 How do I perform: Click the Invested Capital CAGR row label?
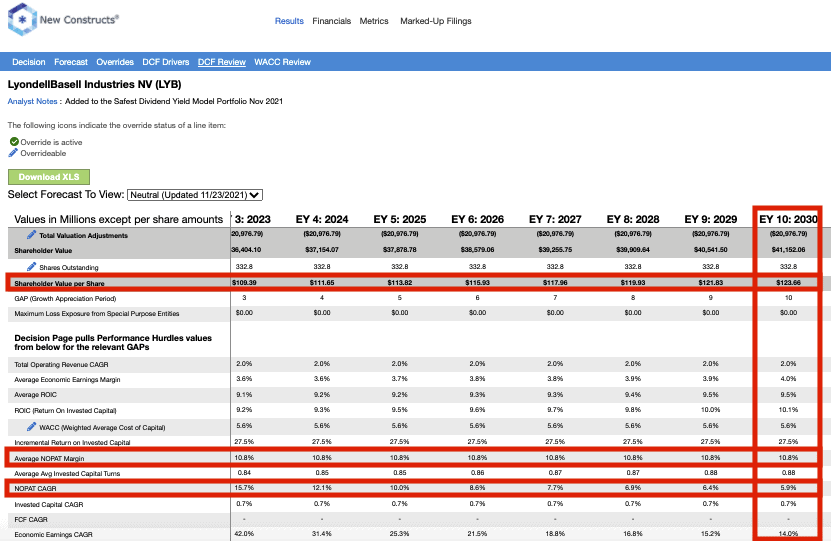coord(49,504)
